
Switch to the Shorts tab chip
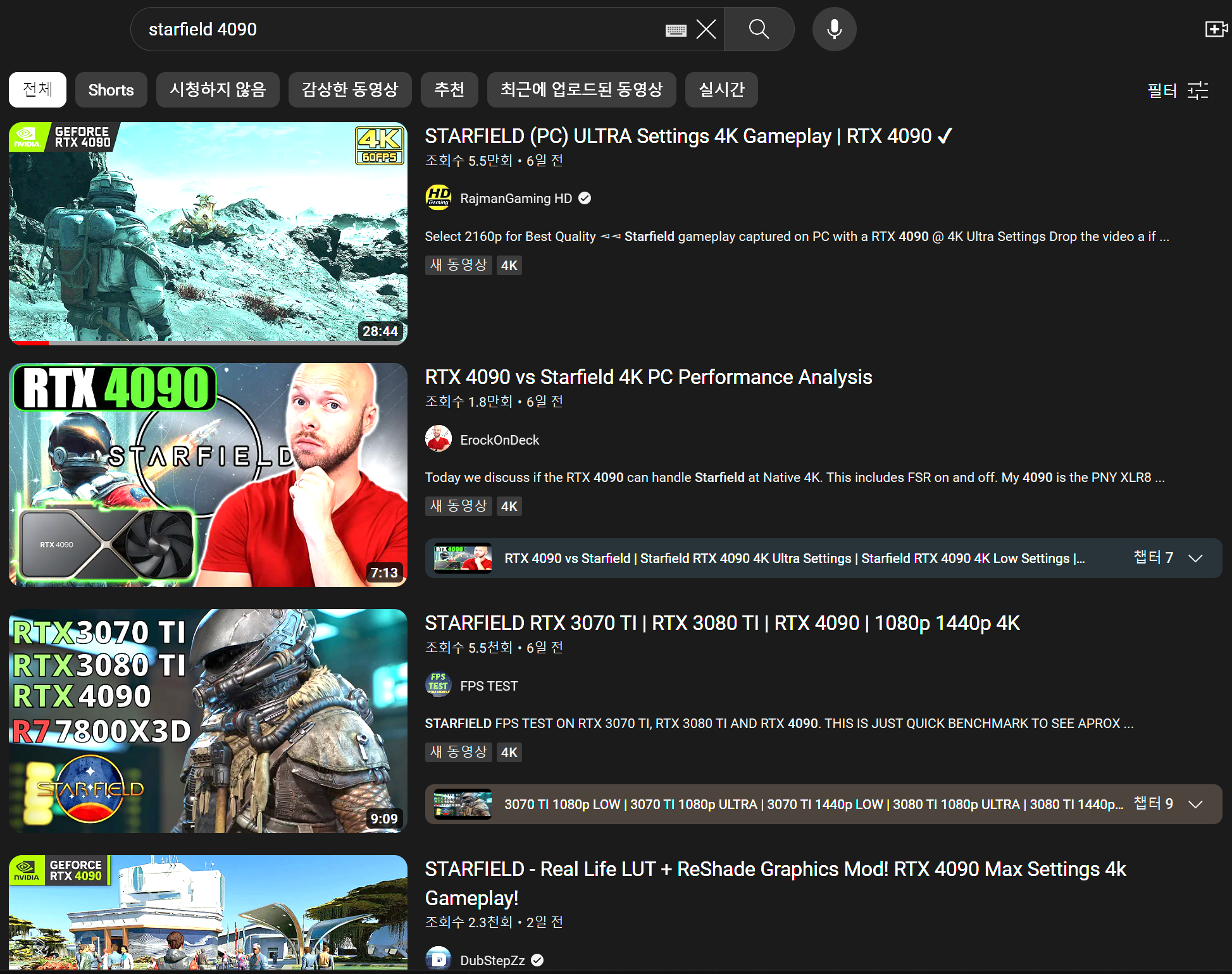[x=111, y=90]
